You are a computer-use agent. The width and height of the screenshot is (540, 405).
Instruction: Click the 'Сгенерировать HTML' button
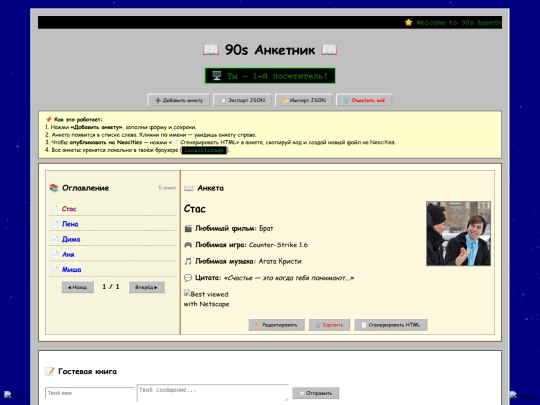coord(391,325)
